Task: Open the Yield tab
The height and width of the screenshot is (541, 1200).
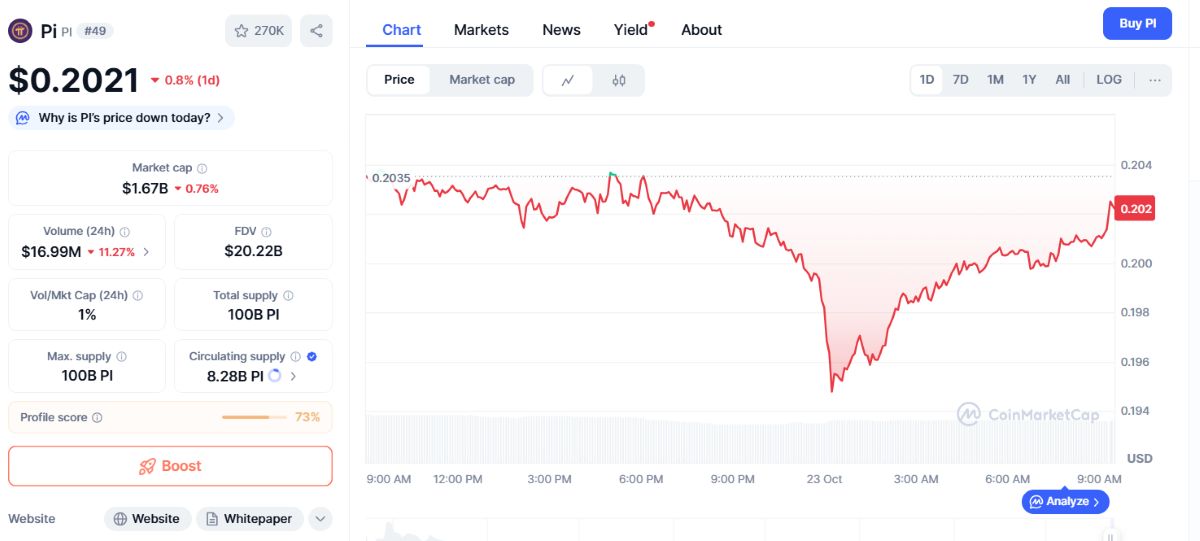Action: [x=633, y=30]
